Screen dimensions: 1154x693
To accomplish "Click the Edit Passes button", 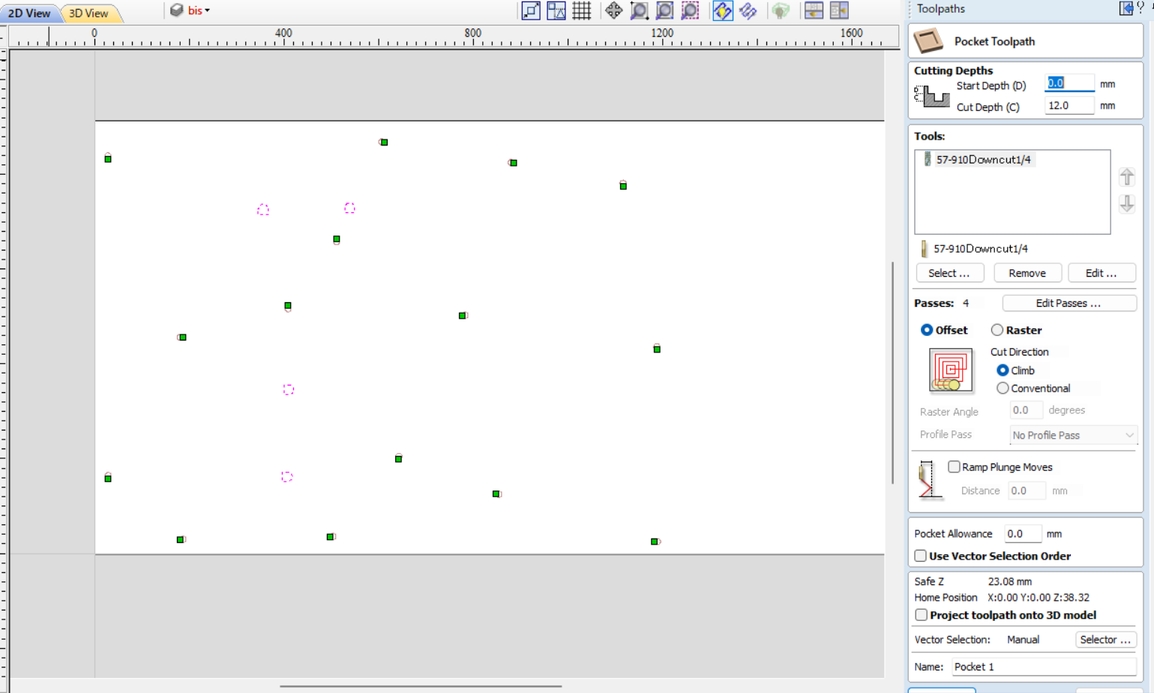I will (x=1068, y=302).
